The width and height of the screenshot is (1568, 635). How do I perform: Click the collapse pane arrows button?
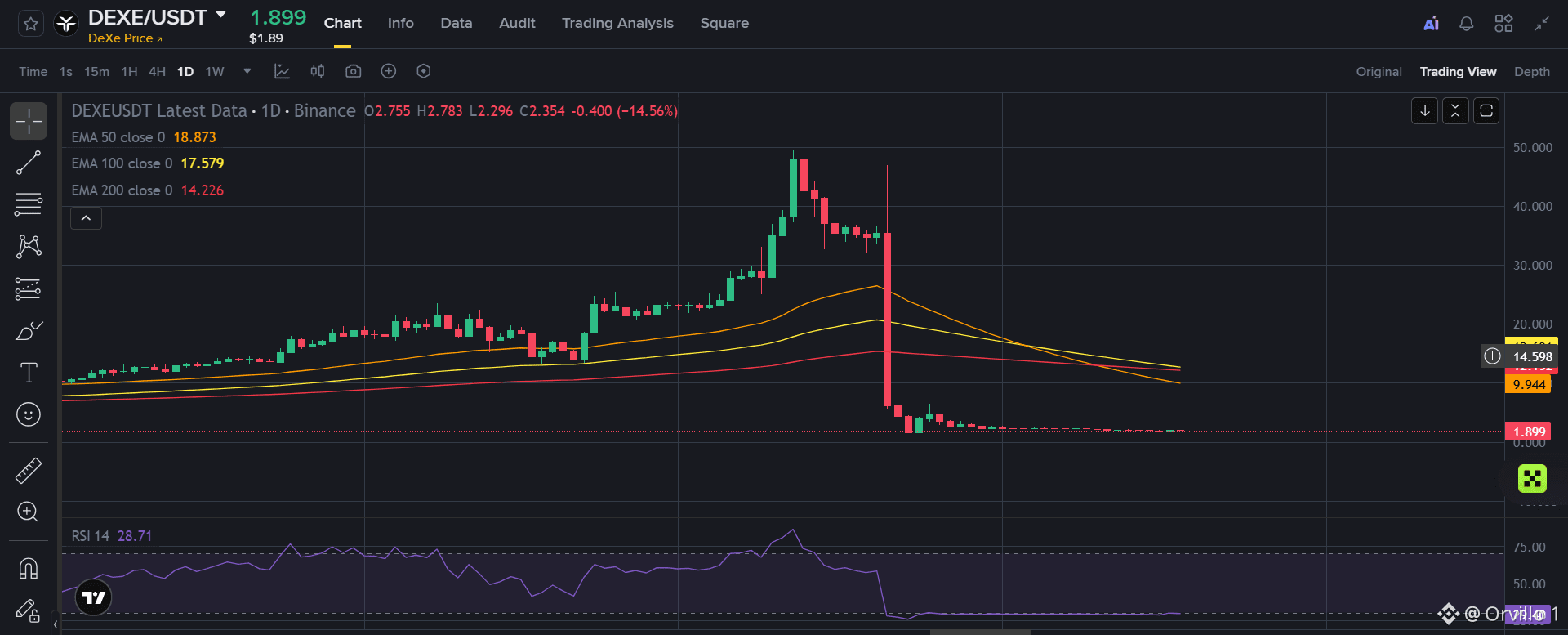point(1455,111)
